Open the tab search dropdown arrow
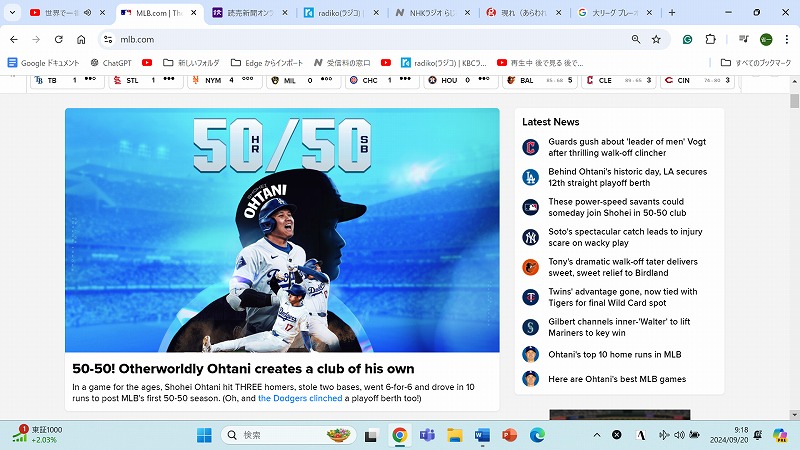800x450 pixels. (x=12, y=13)
